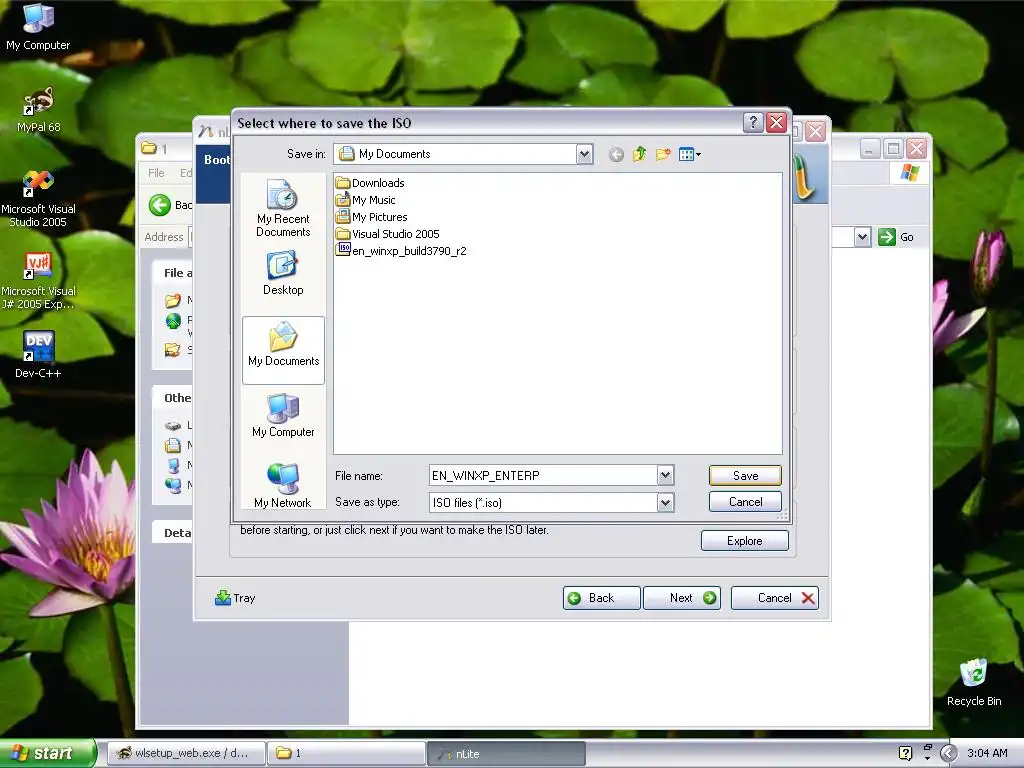Viewport: 1024px width, 768px height.
Task: Switch to nLite taskbar item
Action: click(x=506, y=753)
